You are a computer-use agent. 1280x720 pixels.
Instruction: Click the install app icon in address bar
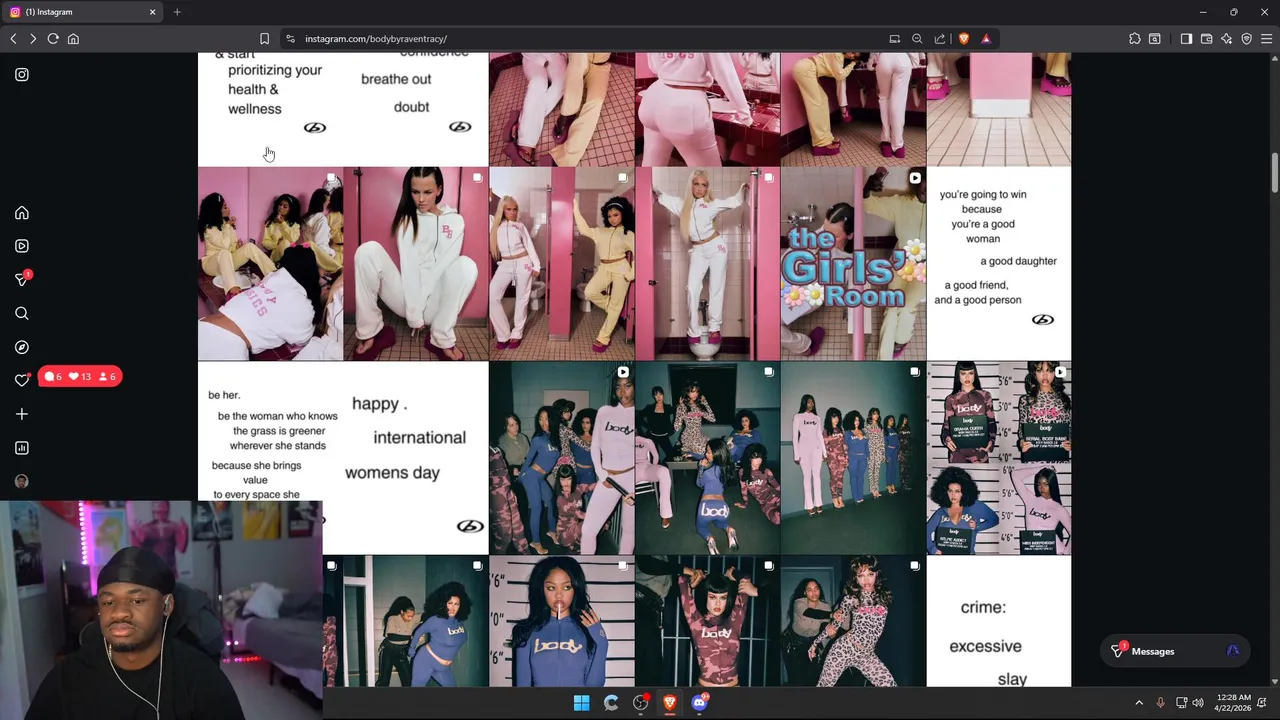click(x=895, y=39)
